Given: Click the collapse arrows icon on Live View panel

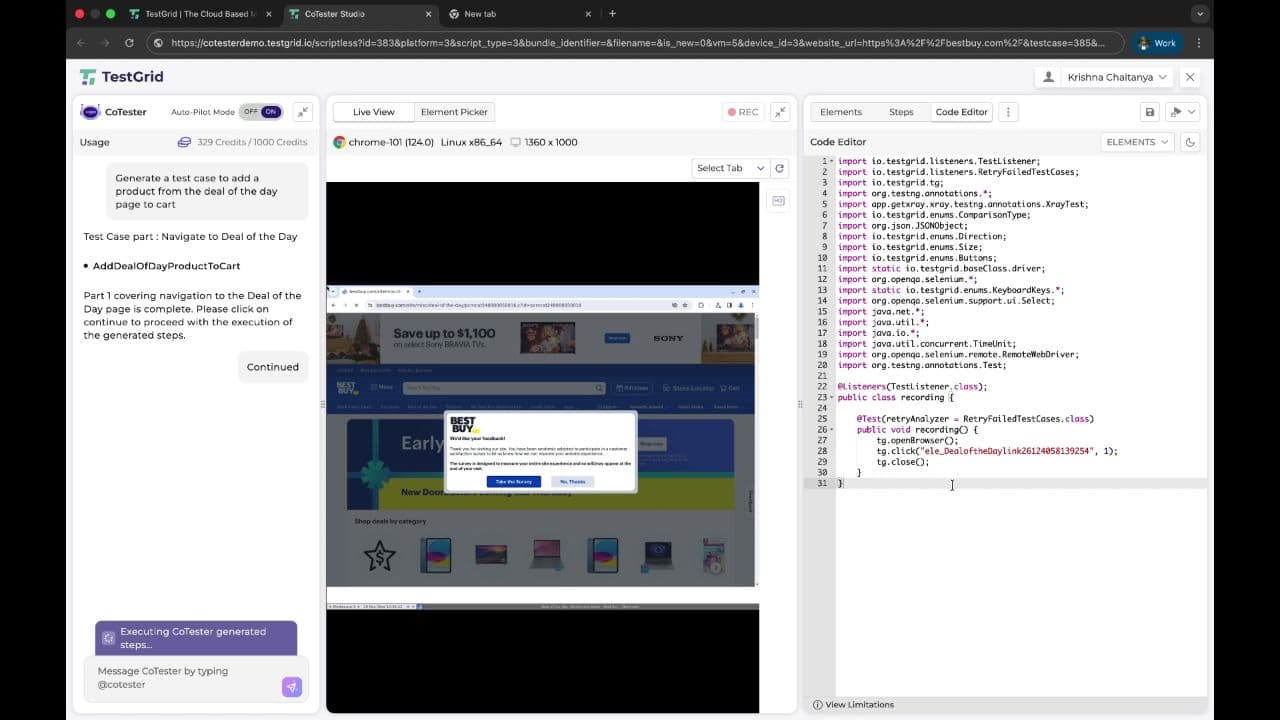Looking at the screenshot, I should coord(781,112).
